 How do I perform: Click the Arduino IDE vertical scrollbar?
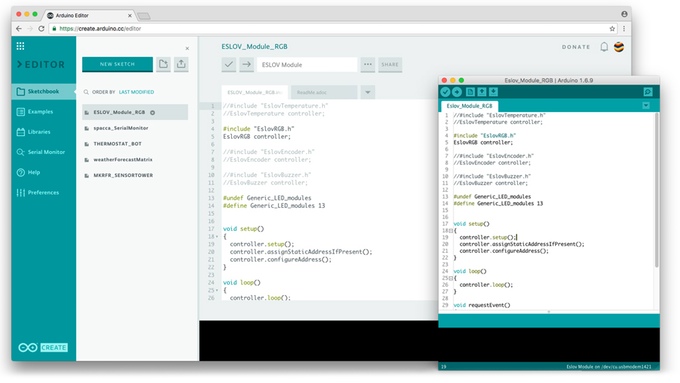657,190
